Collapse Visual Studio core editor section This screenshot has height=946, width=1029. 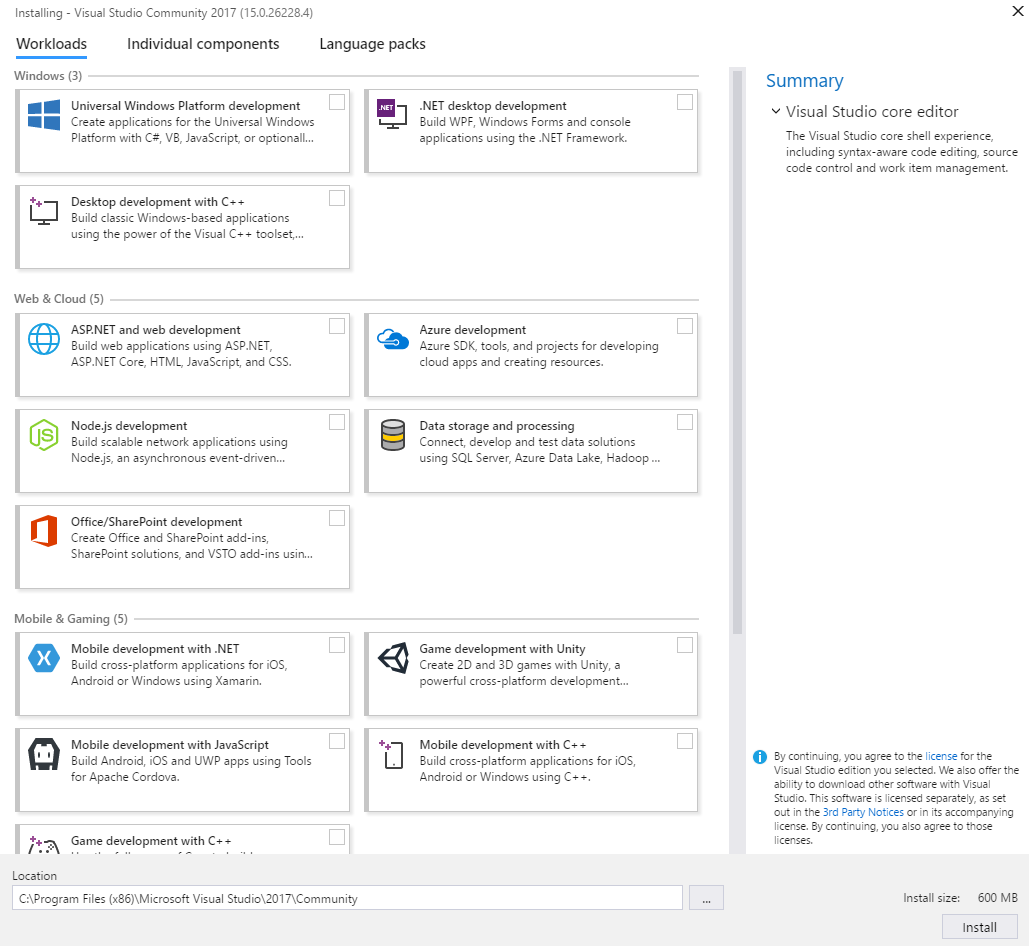pos(776,112)
